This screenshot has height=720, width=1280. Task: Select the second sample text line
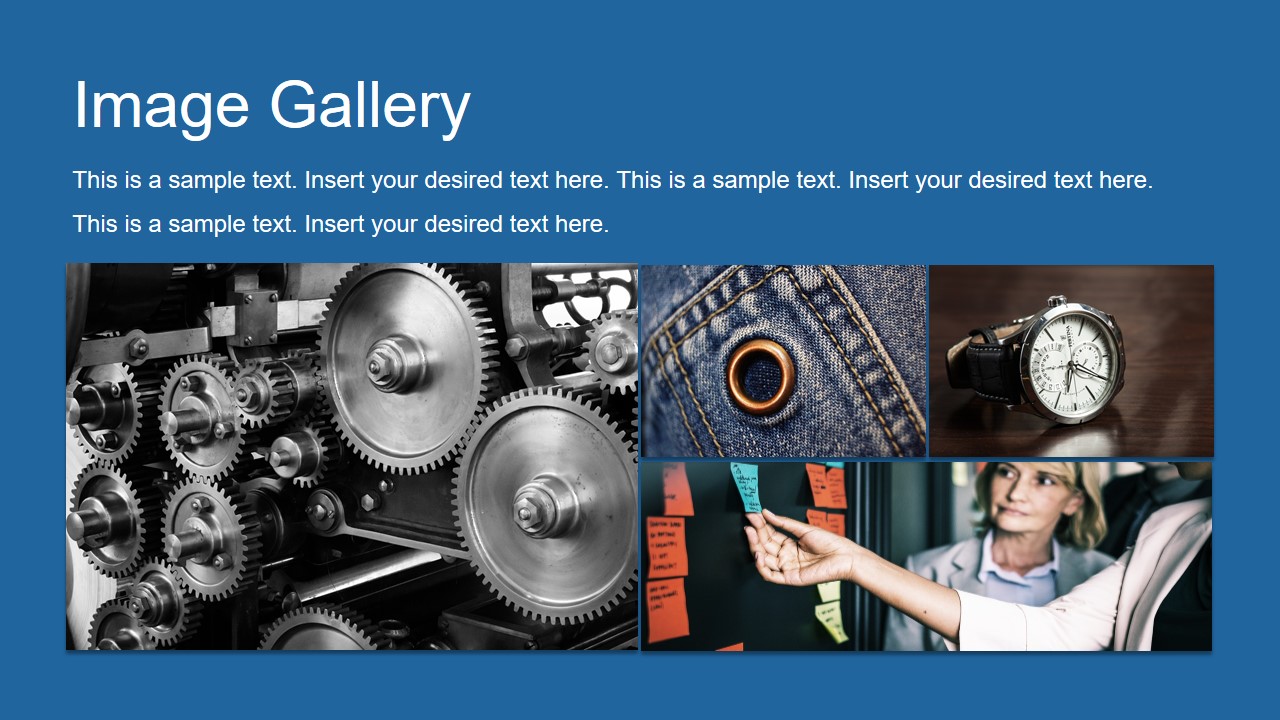pyautogui.click(x=341, y=224)
